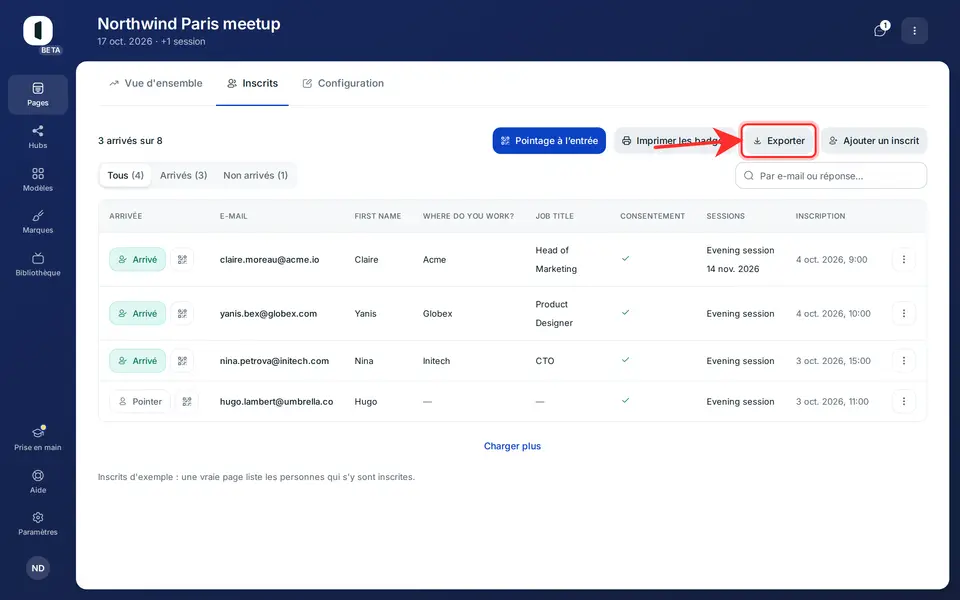The image size is (960, 600).
Task: Select the Inscrits tab
Action: tap(252, 83)
